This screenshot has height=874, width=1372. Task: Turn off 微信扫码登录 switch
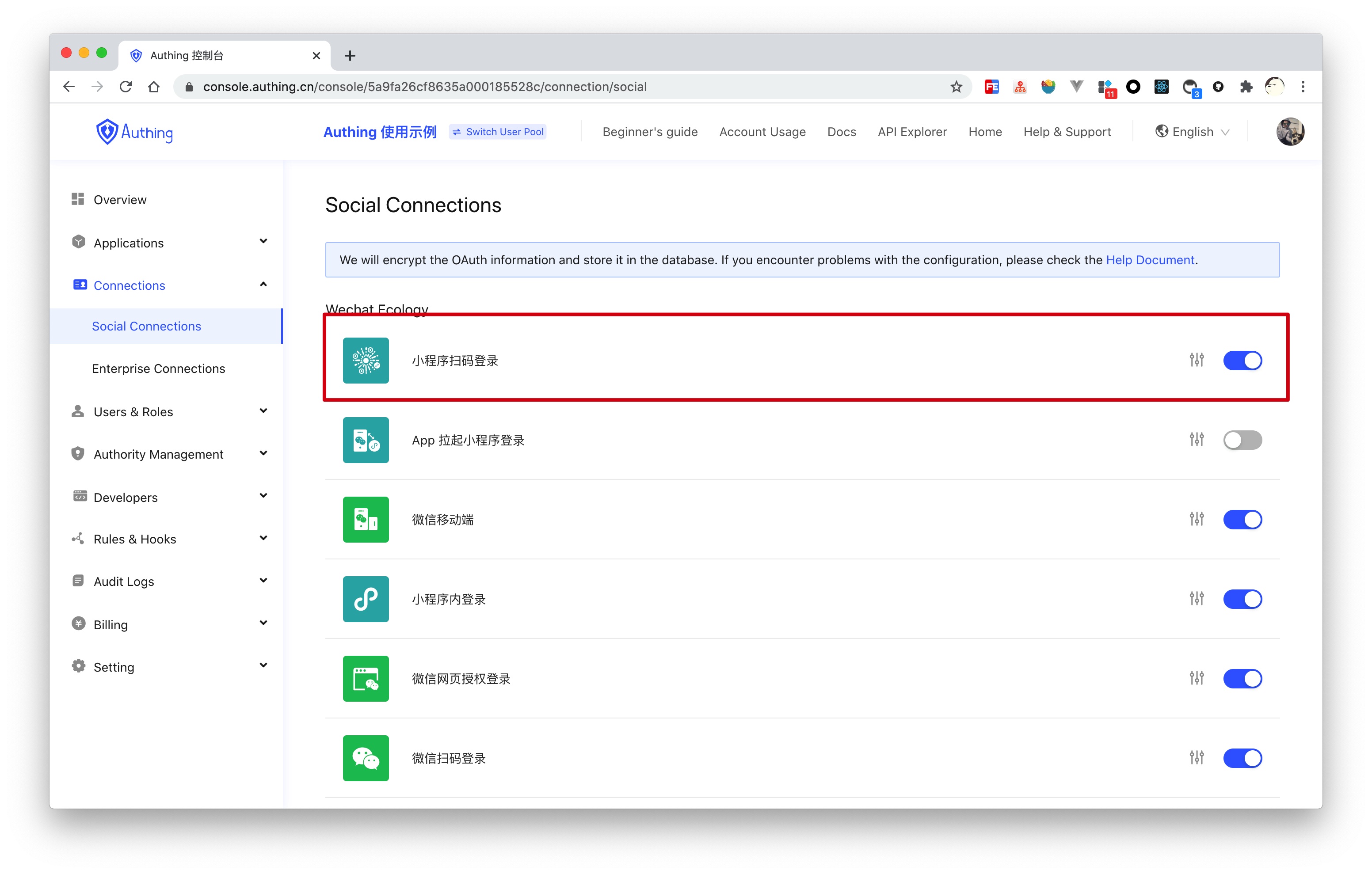(1242, 758)
